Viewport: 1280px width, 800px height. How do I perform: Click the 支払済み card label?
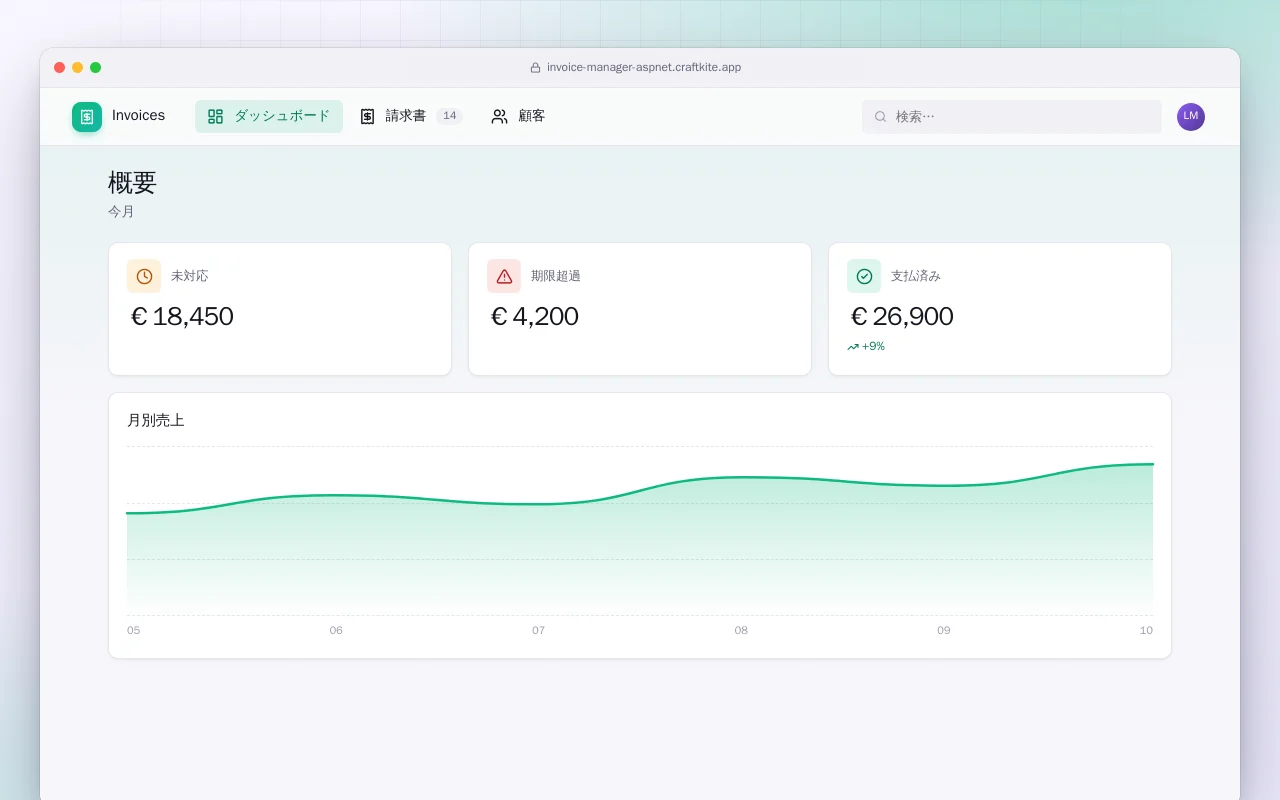click(916, 276)
